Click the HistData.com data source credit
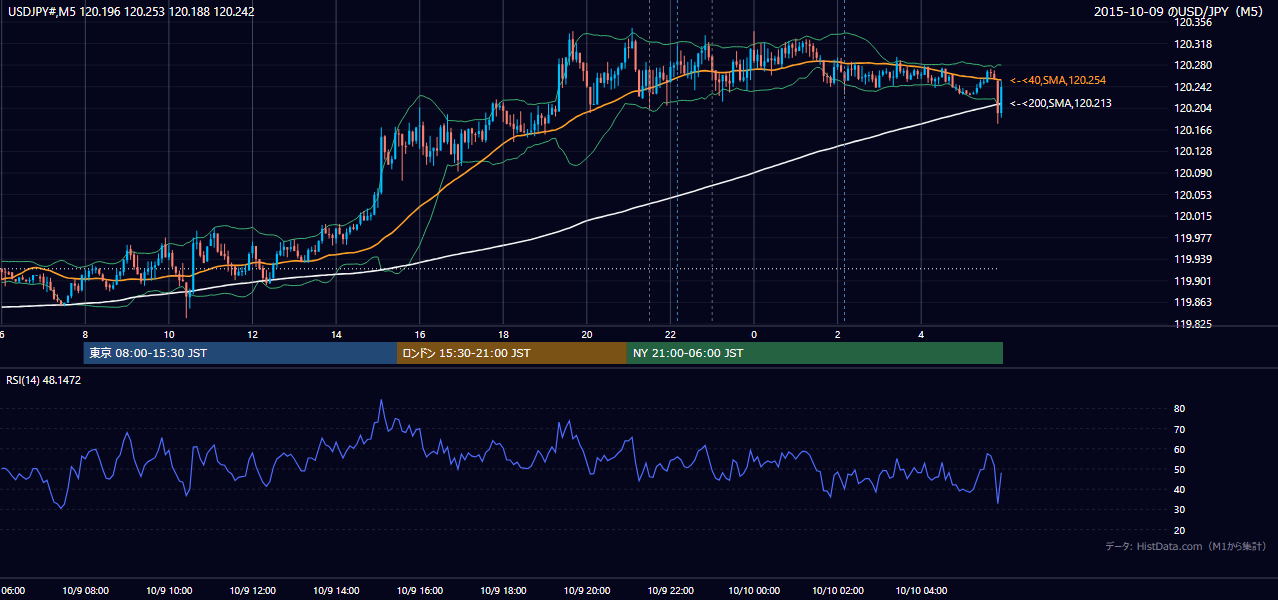 click(x=1186, y=547)
